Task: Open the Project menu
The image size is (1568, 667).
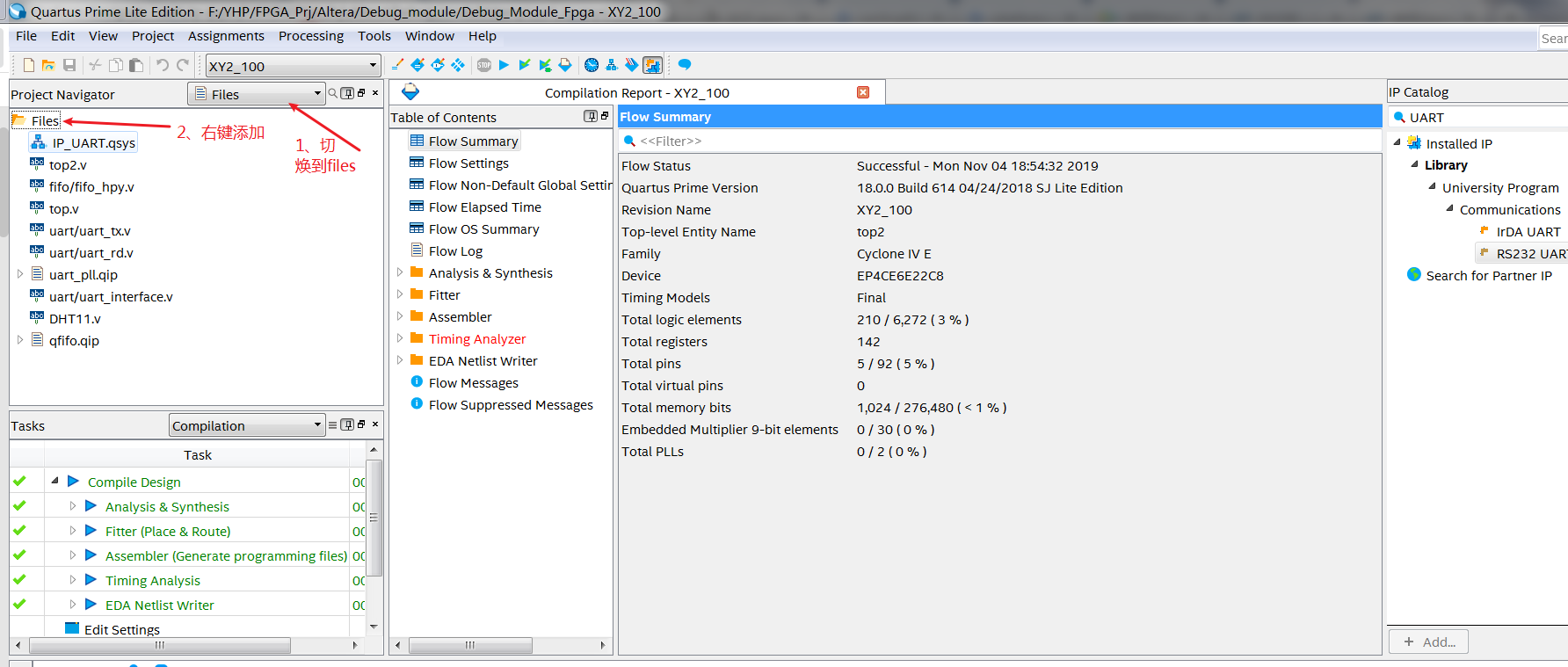Action: (x=153, y=35)
